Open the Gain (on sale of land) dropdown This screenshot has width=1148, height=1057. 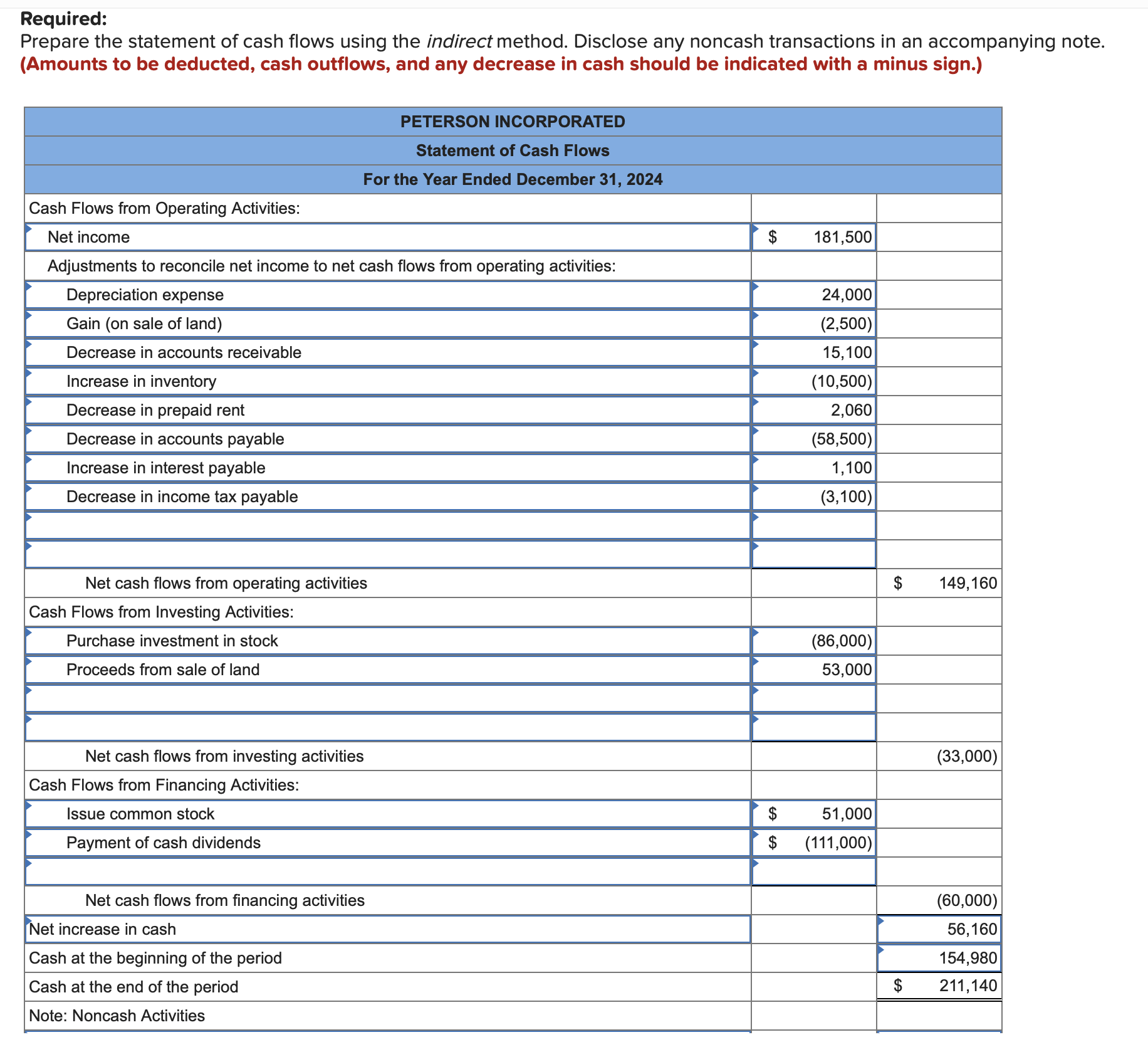click(x=388, y=323)
